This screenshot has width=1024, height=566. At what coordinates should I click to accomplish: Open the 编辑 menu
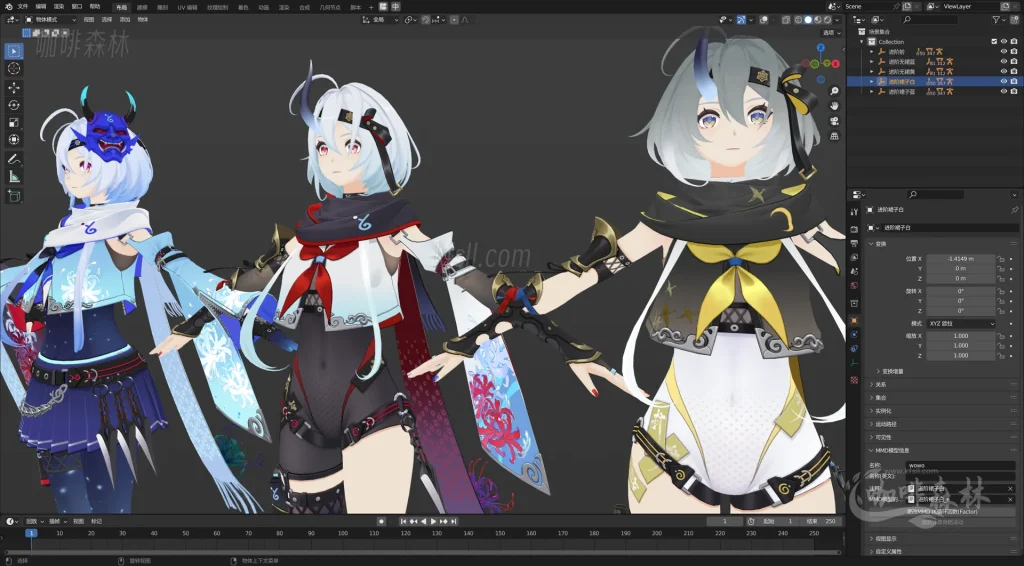point(41,7)
